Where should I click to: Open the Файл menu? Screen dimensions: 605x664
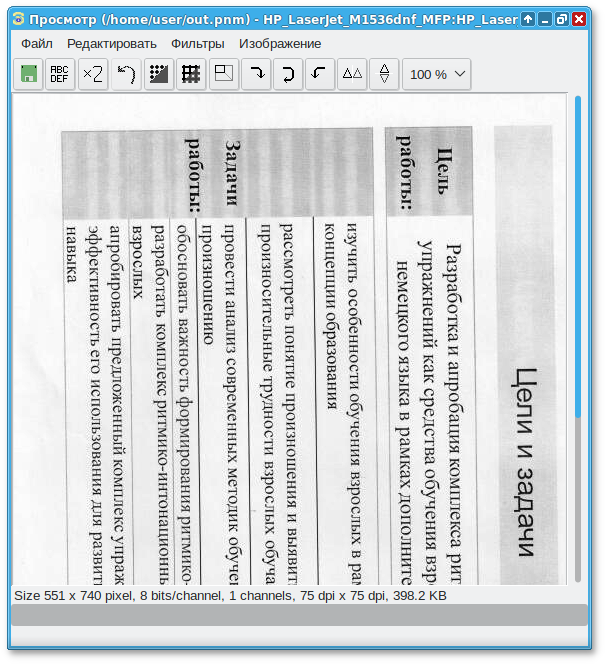coord(37,44)
